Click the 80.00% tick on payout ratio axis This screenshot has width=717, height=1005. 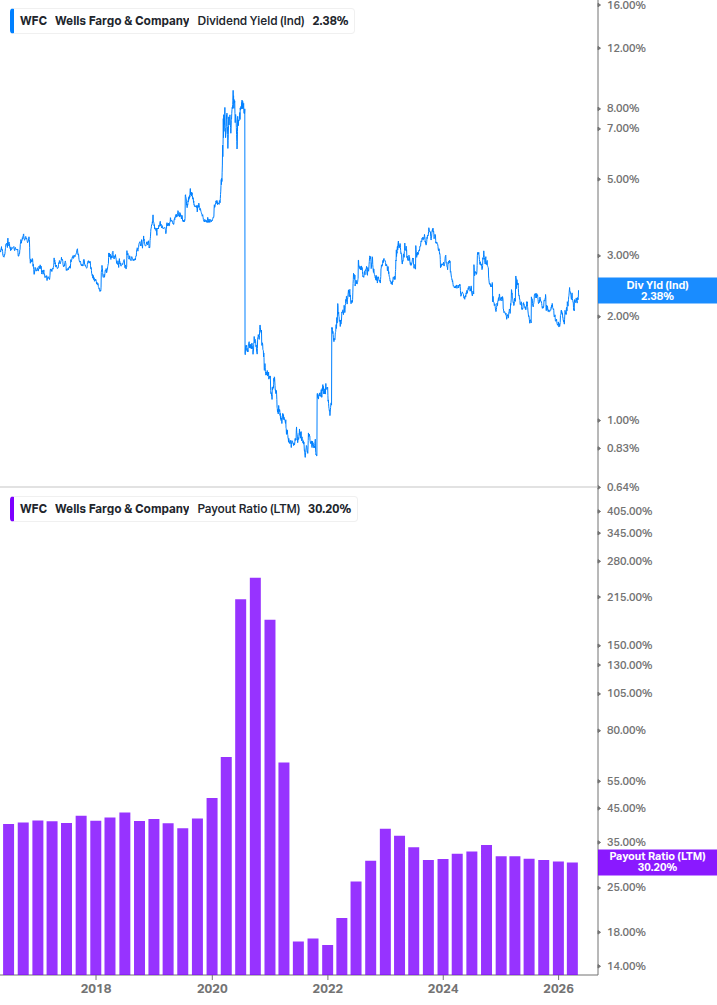pos(626,731)
